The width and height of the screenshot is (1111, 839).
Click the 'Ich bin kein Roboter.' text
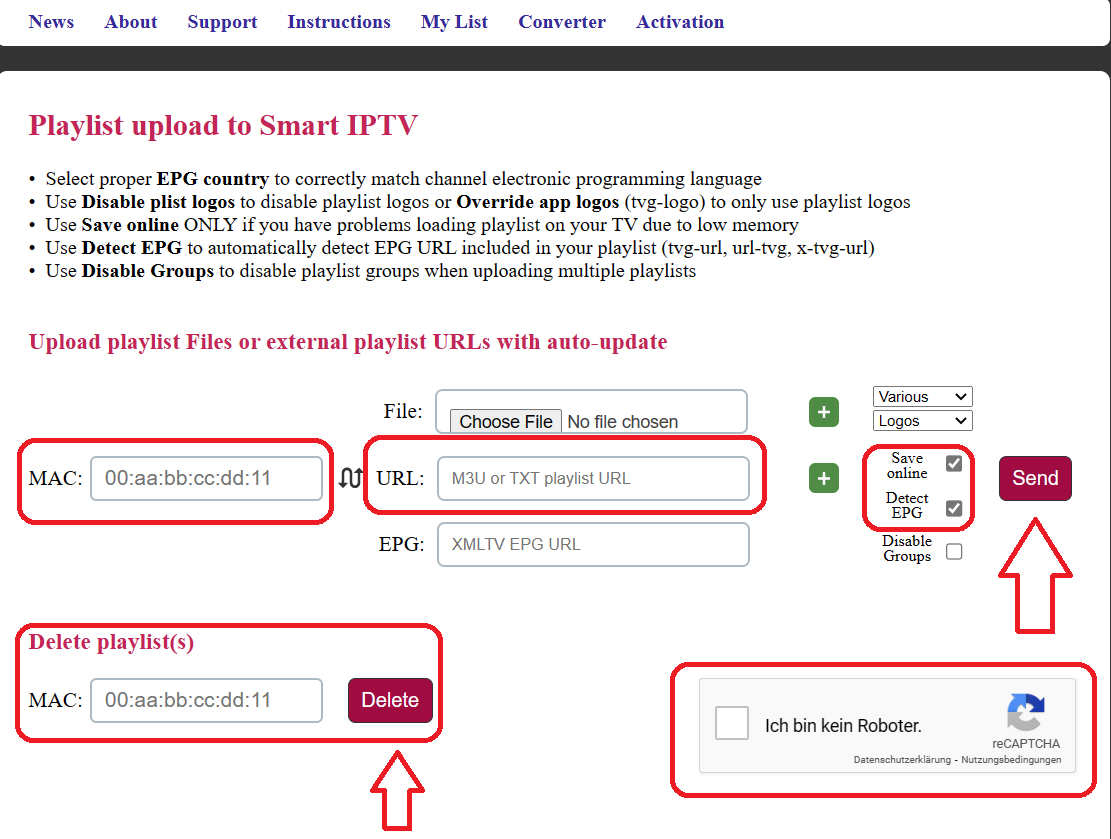(x=843, y=726)
